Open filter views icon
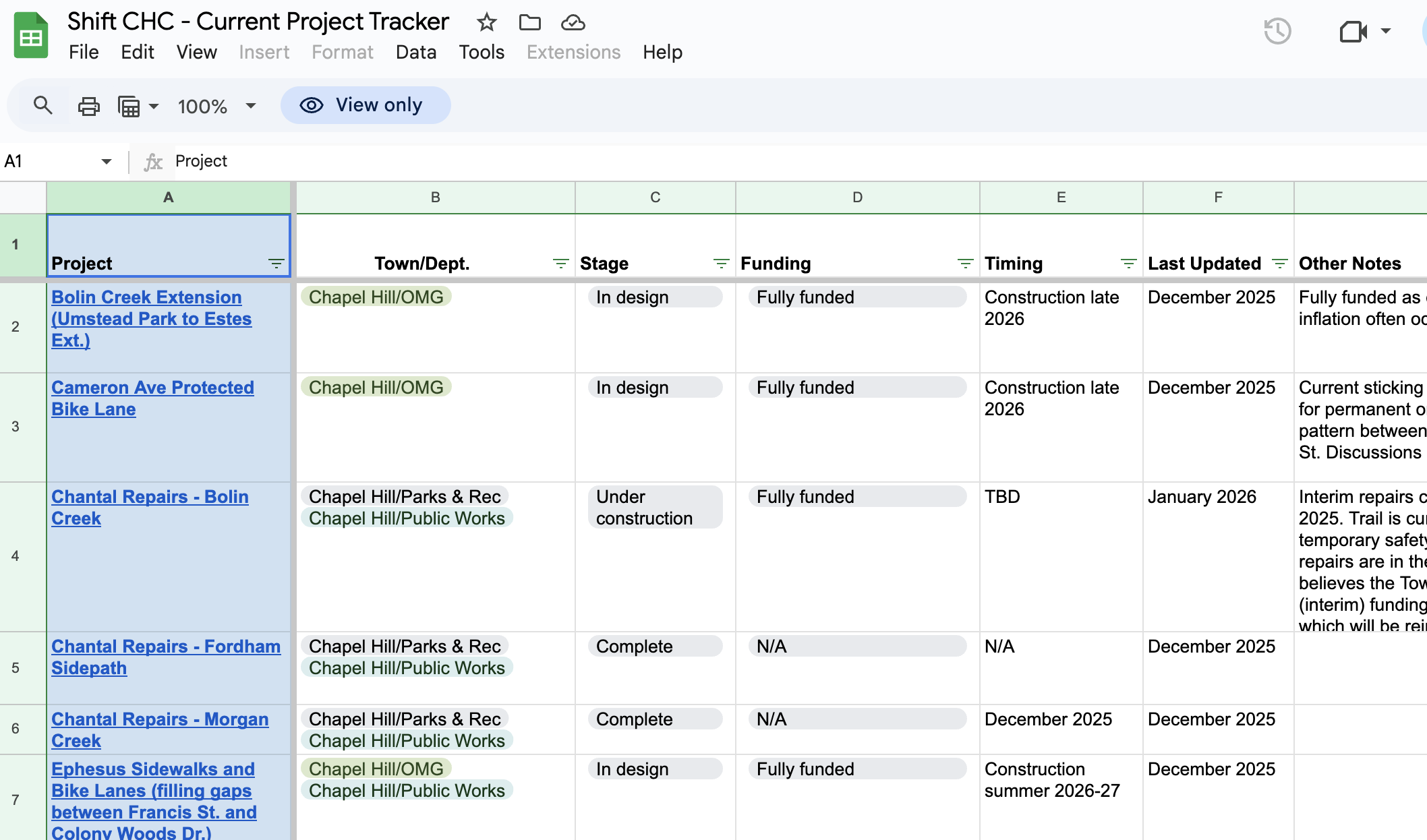This screenshot has width=1427, height=840. (x=132, y=106)
